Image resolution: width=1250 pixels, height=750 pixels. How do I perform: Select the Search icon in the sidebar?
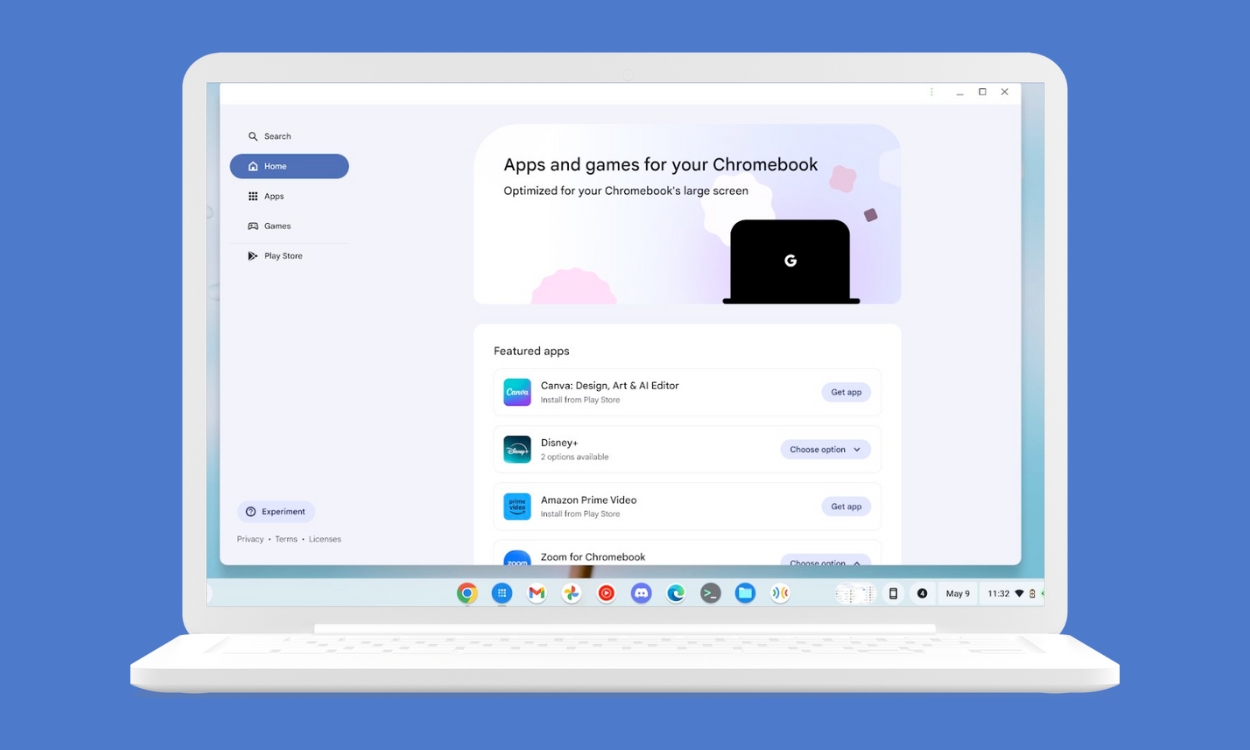pos(253,136)
